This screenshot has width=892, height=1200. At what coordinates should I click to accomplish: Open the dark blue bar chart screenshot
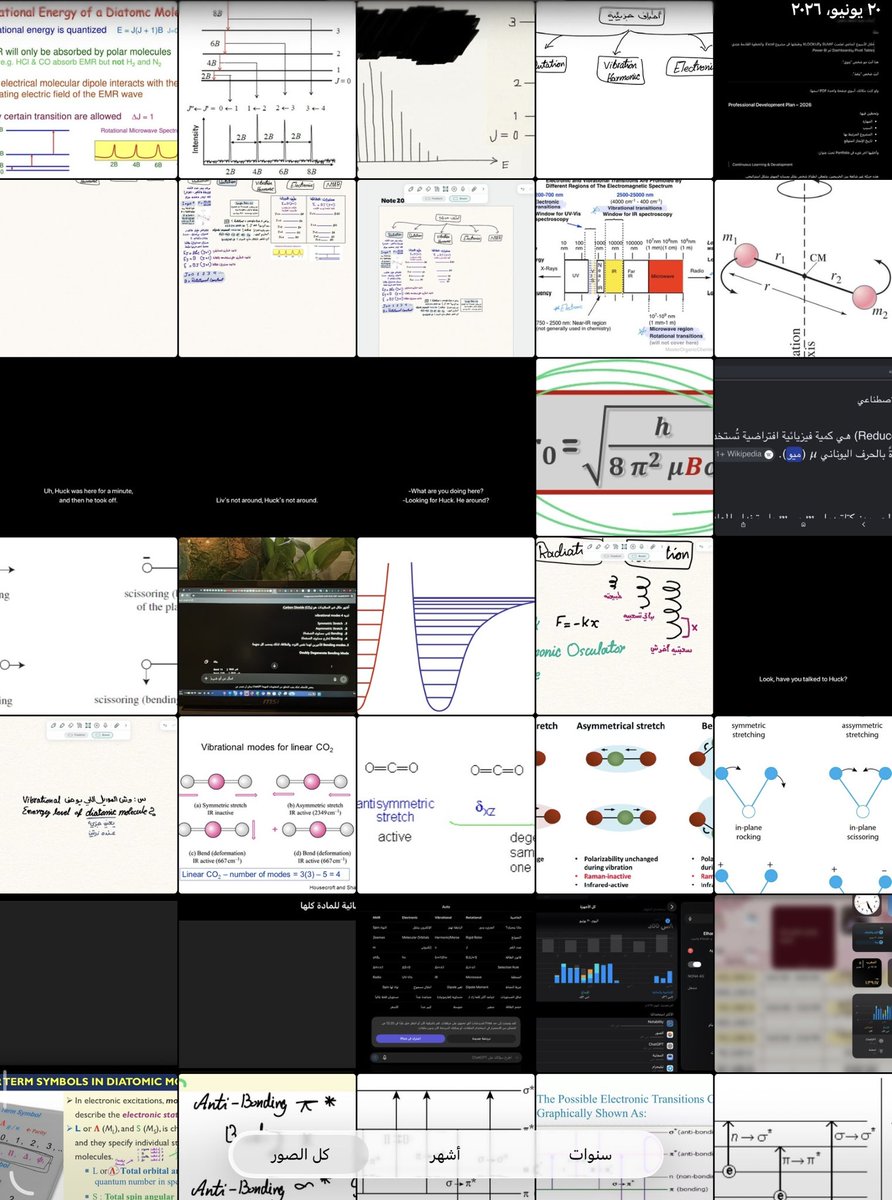624,984
